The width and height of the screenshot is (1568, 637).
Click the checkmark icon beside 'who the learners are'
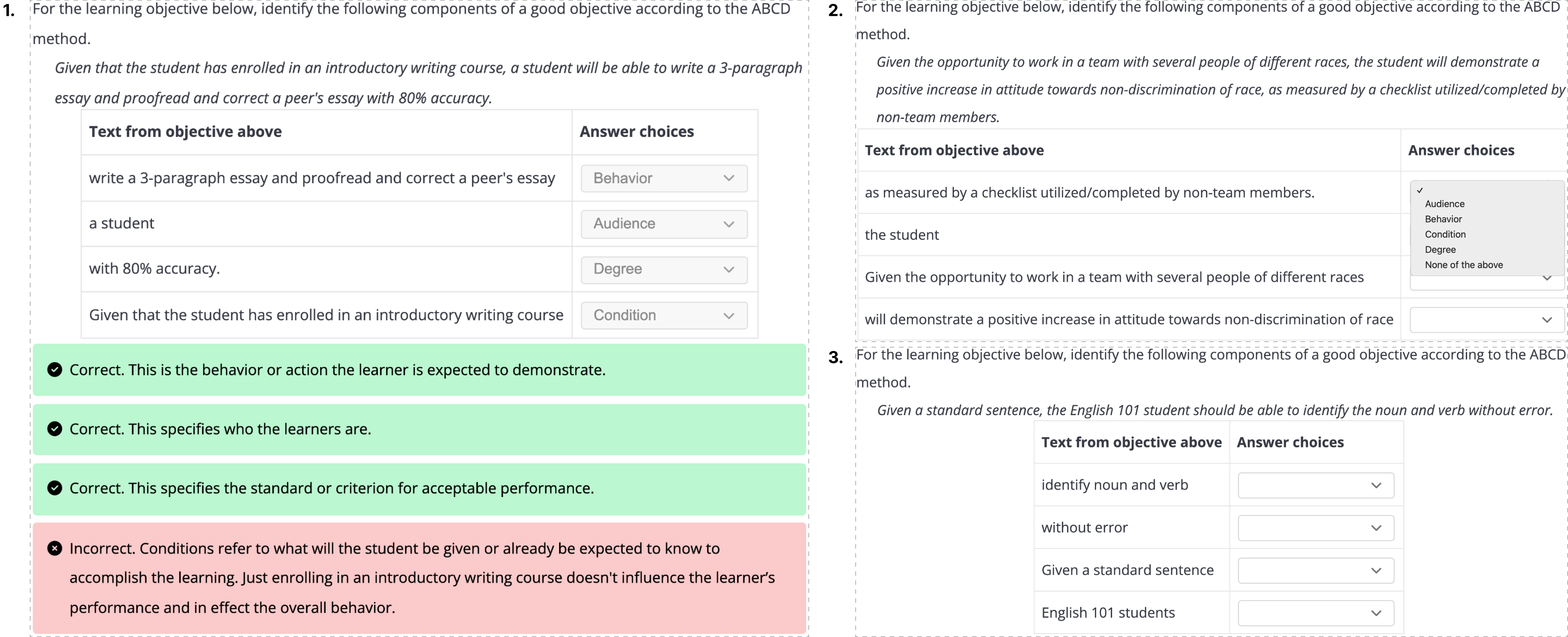55,429
